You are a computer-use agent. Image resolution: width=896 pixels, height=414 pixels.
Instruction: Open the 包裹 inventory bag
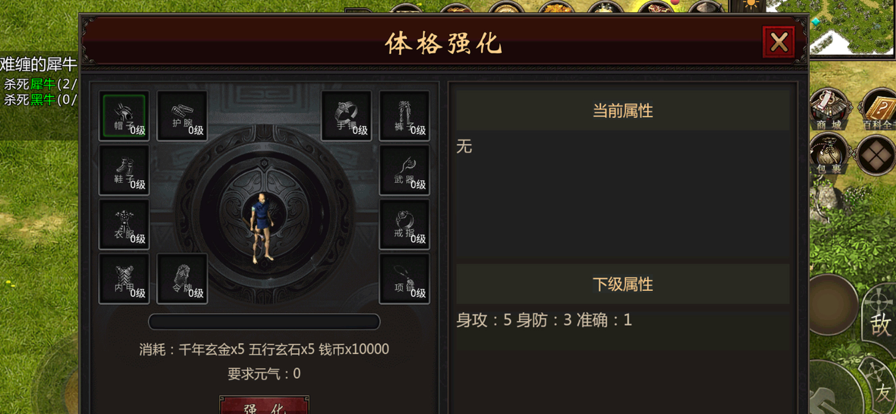tap(830, 154)
